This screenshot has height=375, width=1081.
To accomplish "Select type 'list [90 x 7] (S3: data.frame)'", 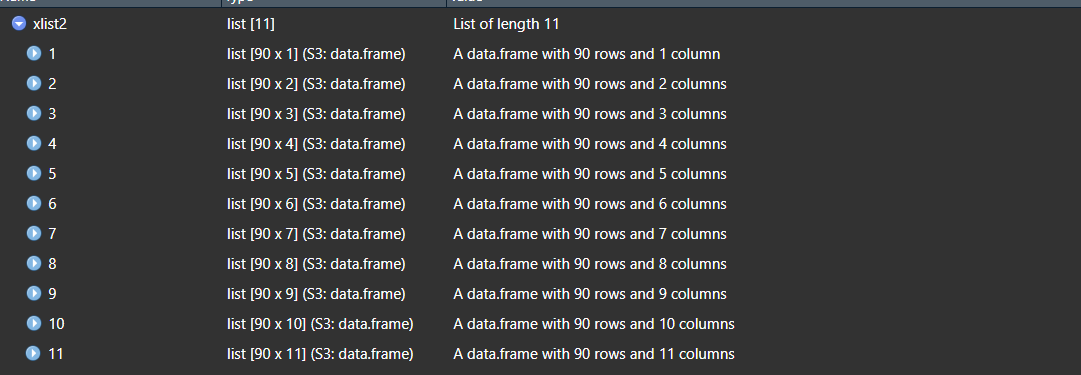I will coord(316,234).
